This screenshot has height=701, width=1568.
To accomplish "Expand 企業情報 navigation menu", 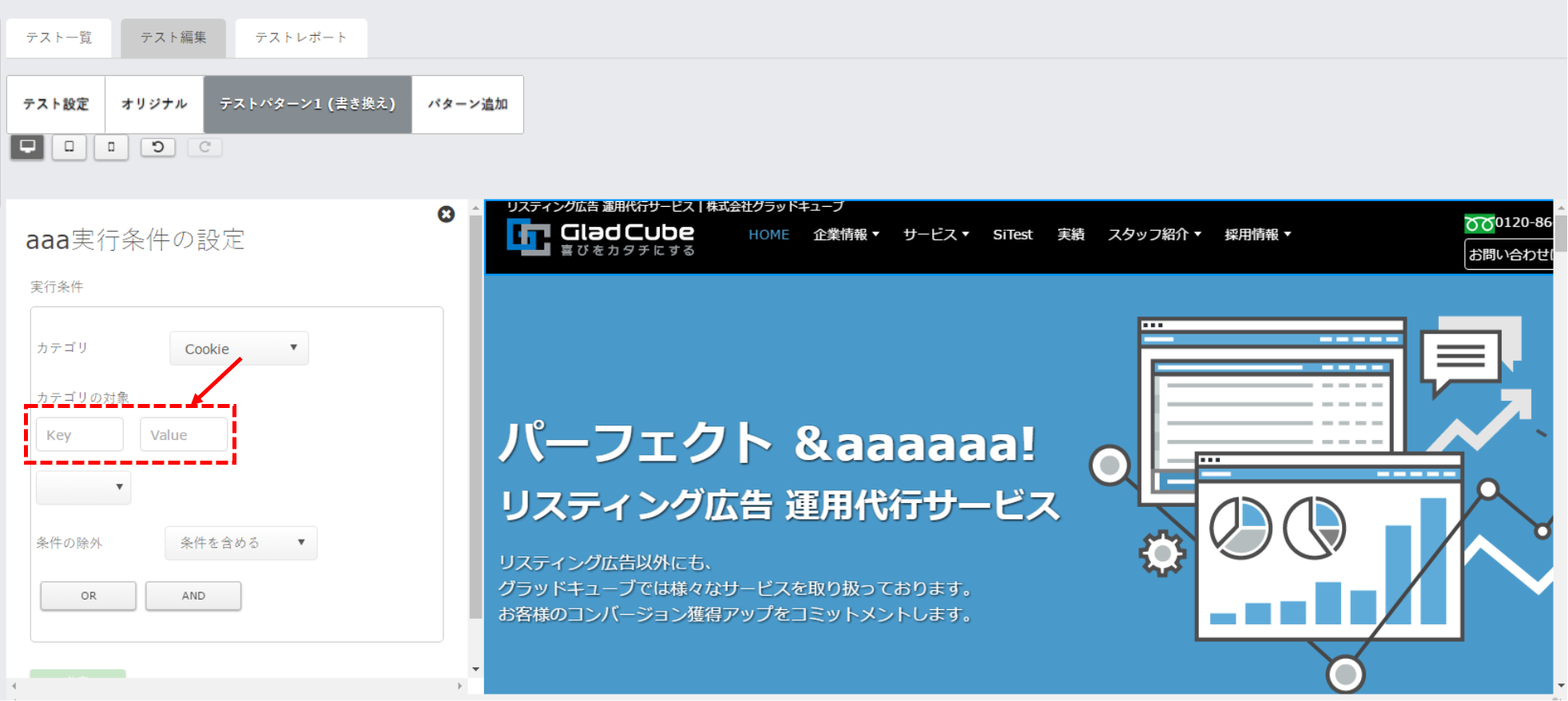I will click(846, 235).
